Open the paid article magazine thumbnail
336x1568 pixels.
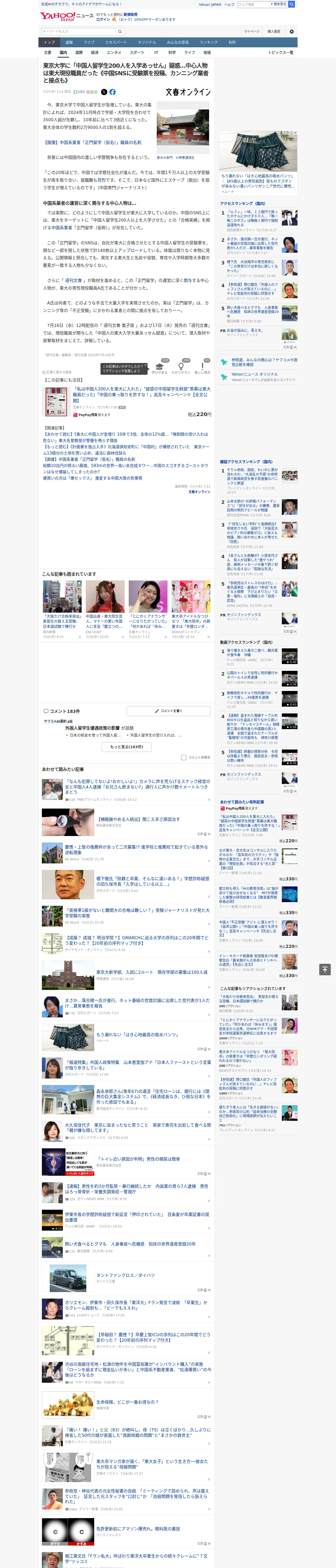[56, 402]
